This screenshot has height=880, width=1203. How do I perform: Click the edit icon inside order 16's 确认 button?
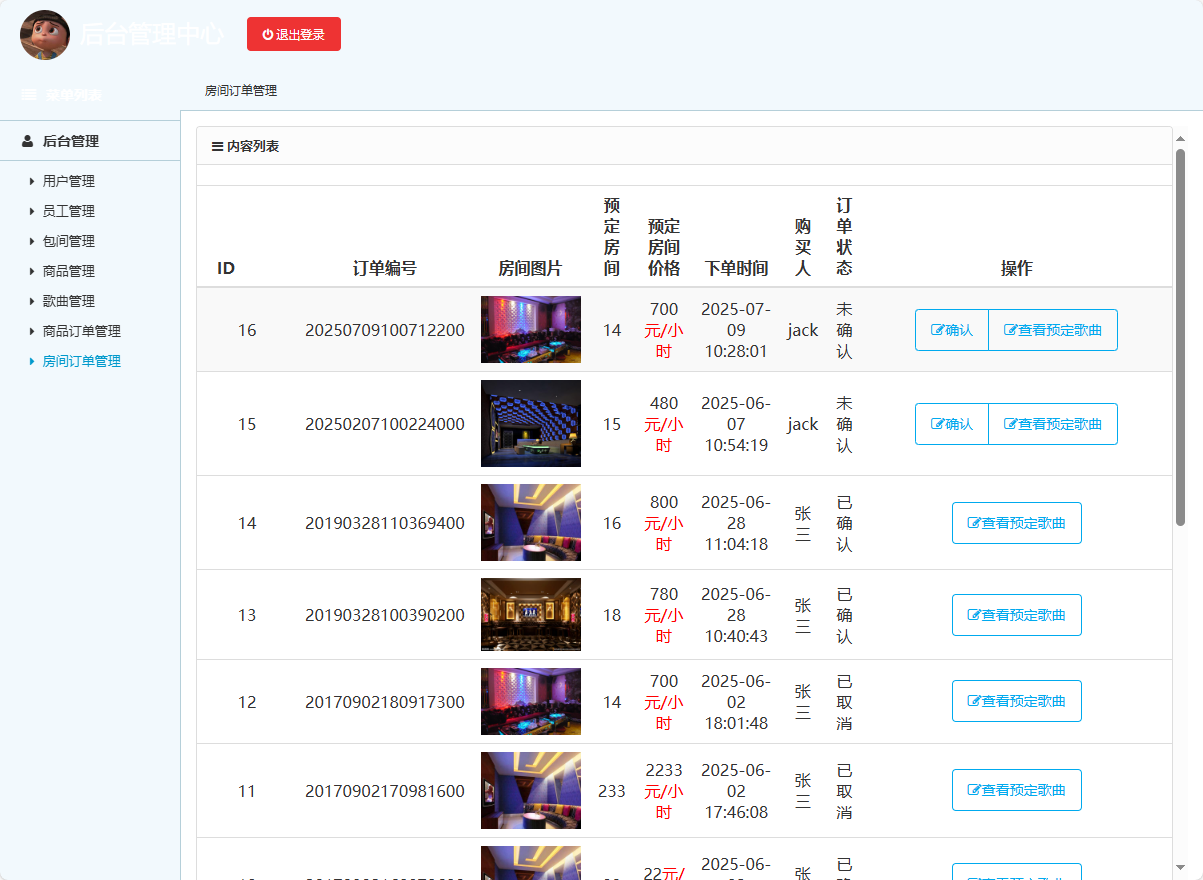pos(938,329)
